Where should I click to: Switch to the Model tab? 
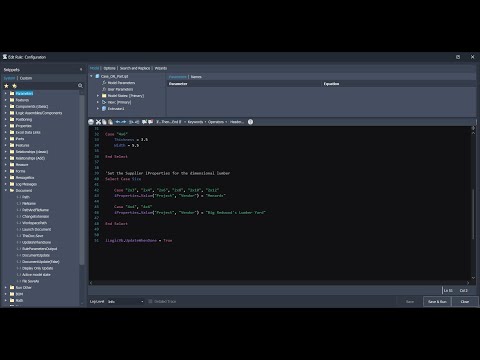coord(95,68)
